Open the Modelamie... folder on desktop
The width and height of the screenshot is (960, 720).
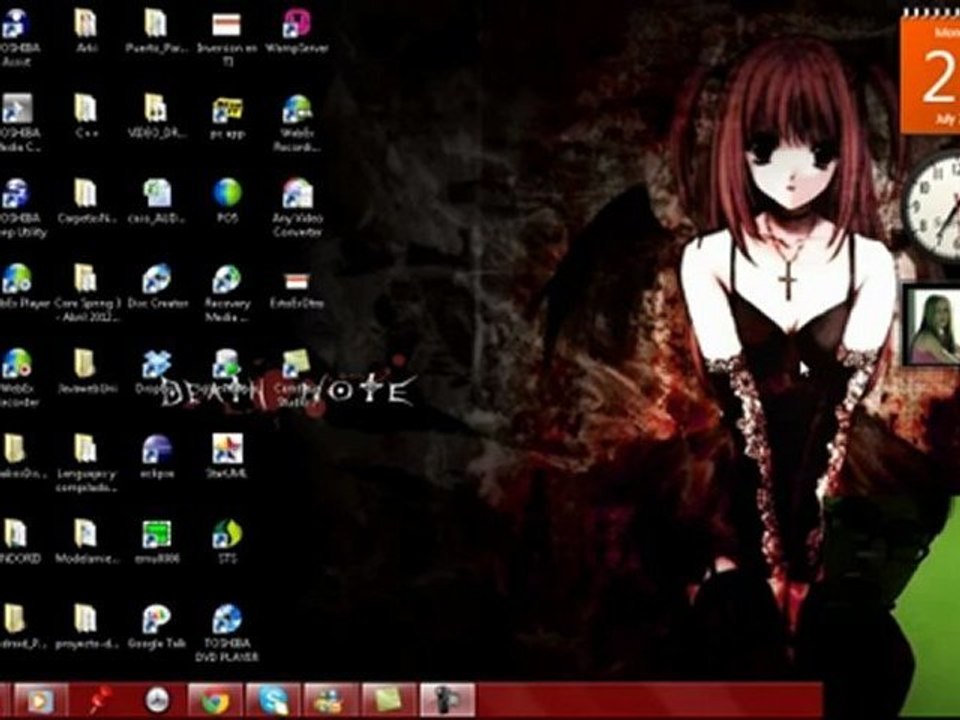[86, 541]
